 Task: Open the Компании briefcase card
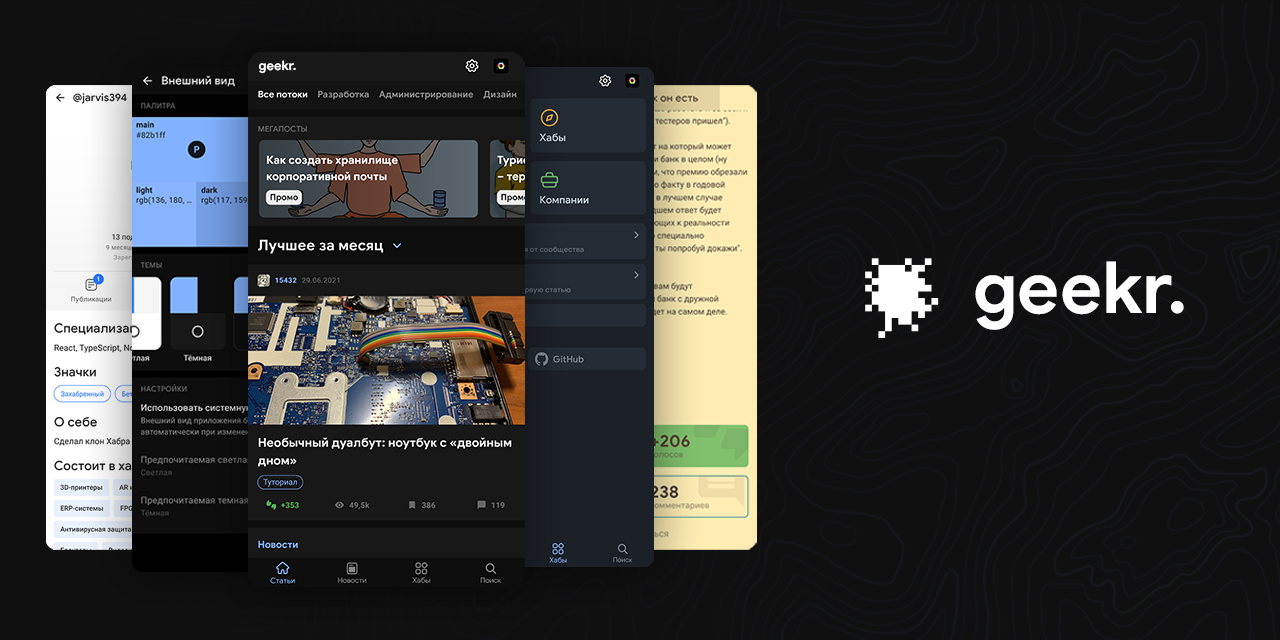588,188
